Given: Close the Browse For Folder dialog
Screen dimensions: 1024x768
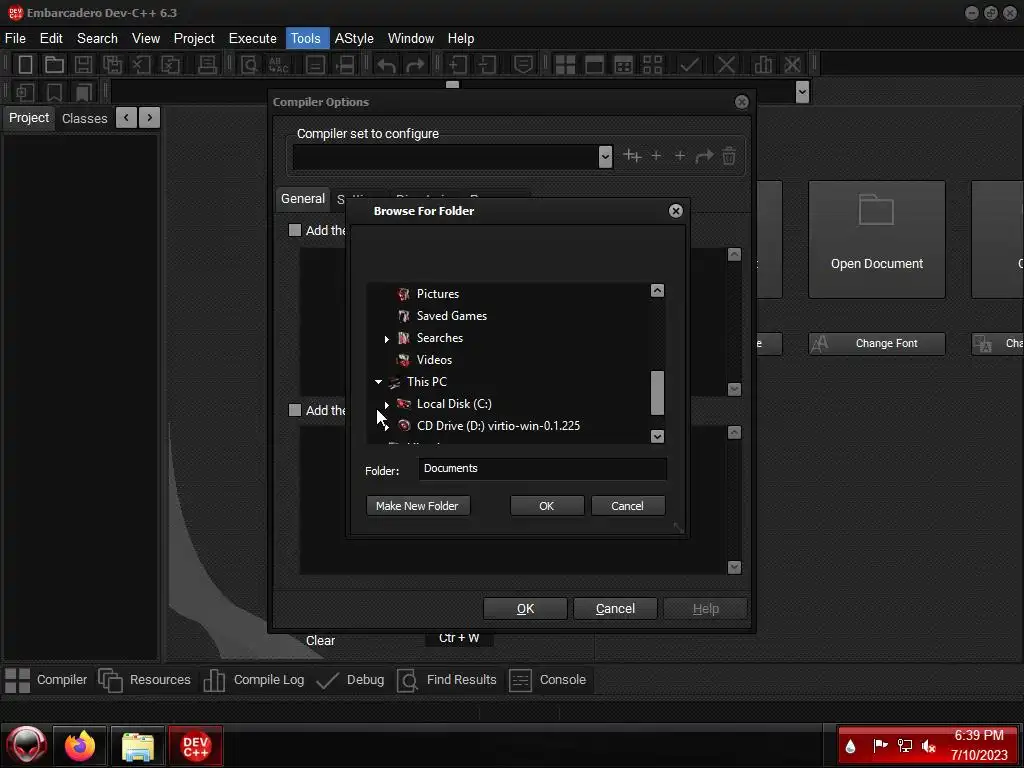Looking at the screenshot, I should point(676,211).
